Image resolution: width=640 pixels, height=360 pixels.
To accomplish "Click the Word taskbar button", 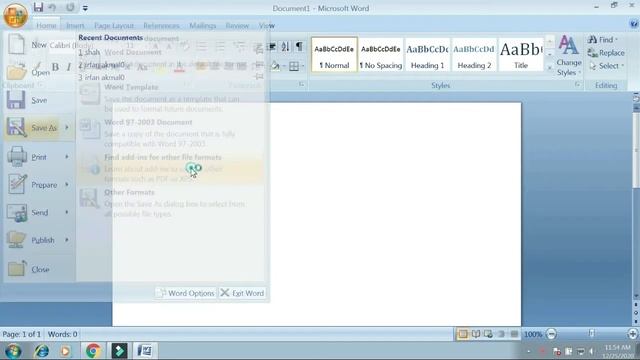I will pos(144,351).
